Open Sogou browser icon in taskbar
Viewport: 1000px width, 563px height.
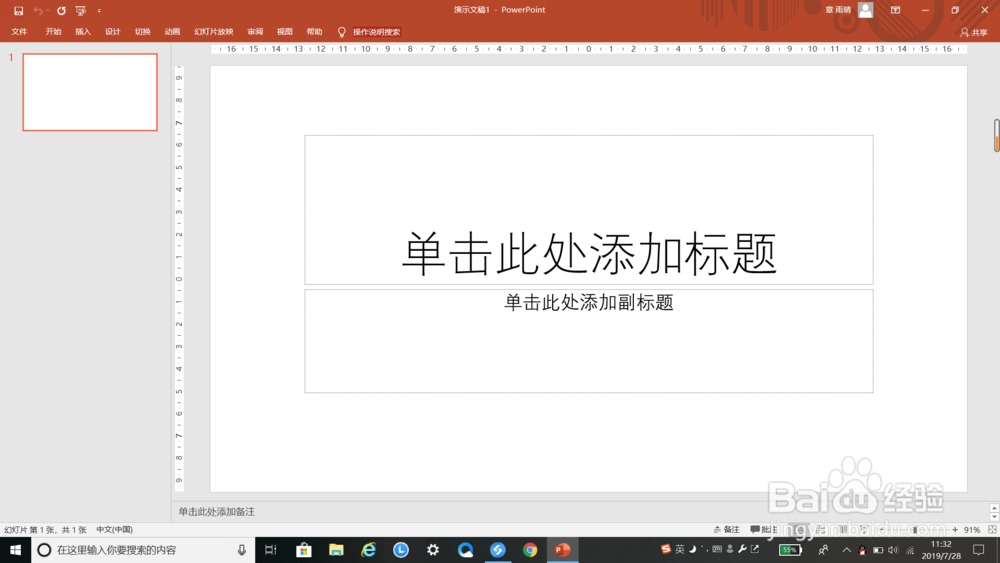point(497,550)
